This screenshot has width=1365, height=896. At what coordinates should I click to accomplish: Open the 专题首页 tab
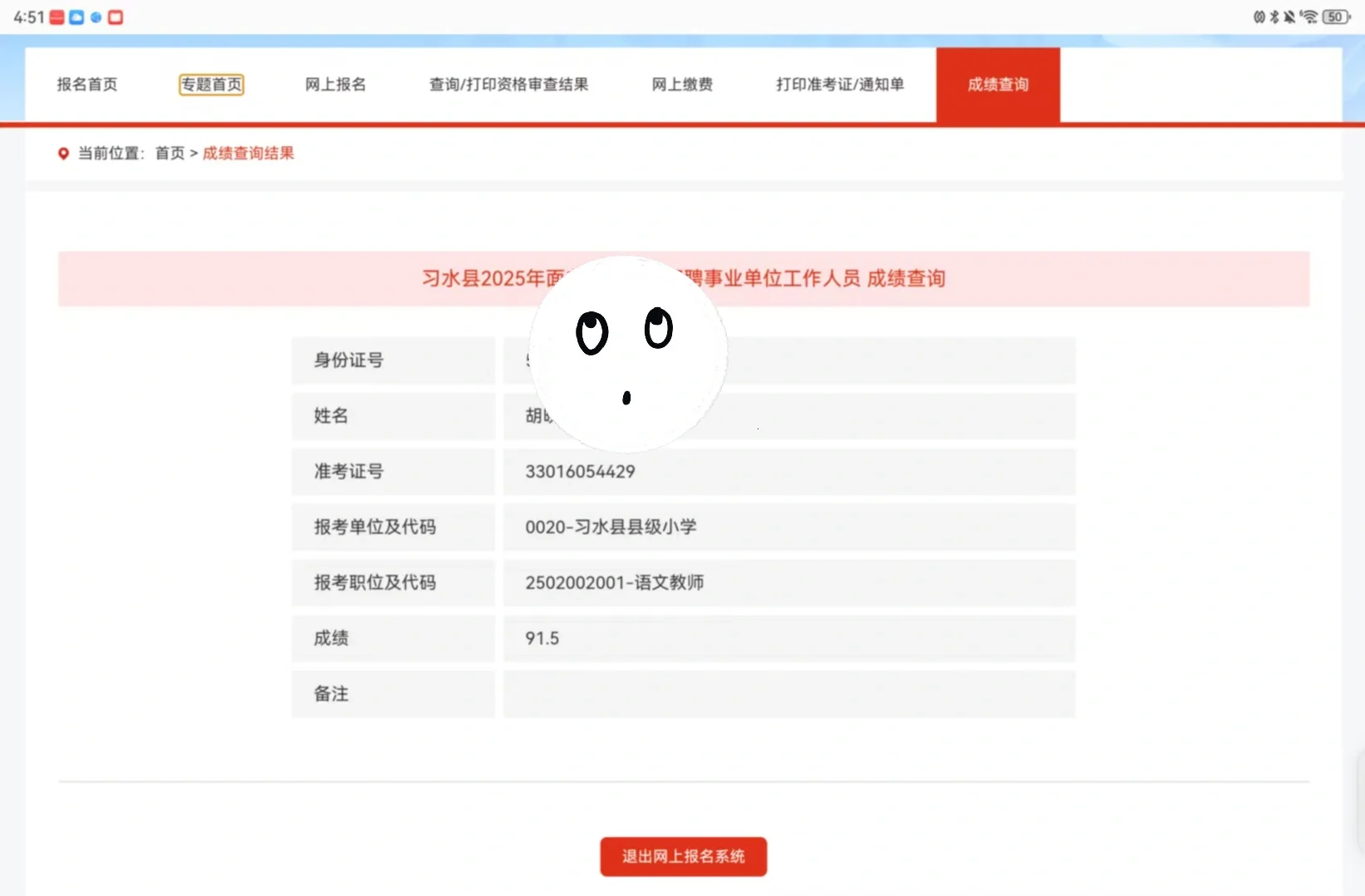(211, 84)
